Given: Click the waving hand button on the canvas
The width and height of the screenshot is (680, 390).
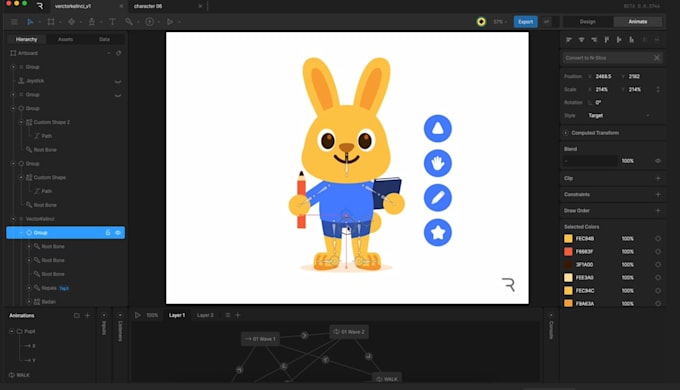Looking at the screenshot, I should (x=438, y=163).
